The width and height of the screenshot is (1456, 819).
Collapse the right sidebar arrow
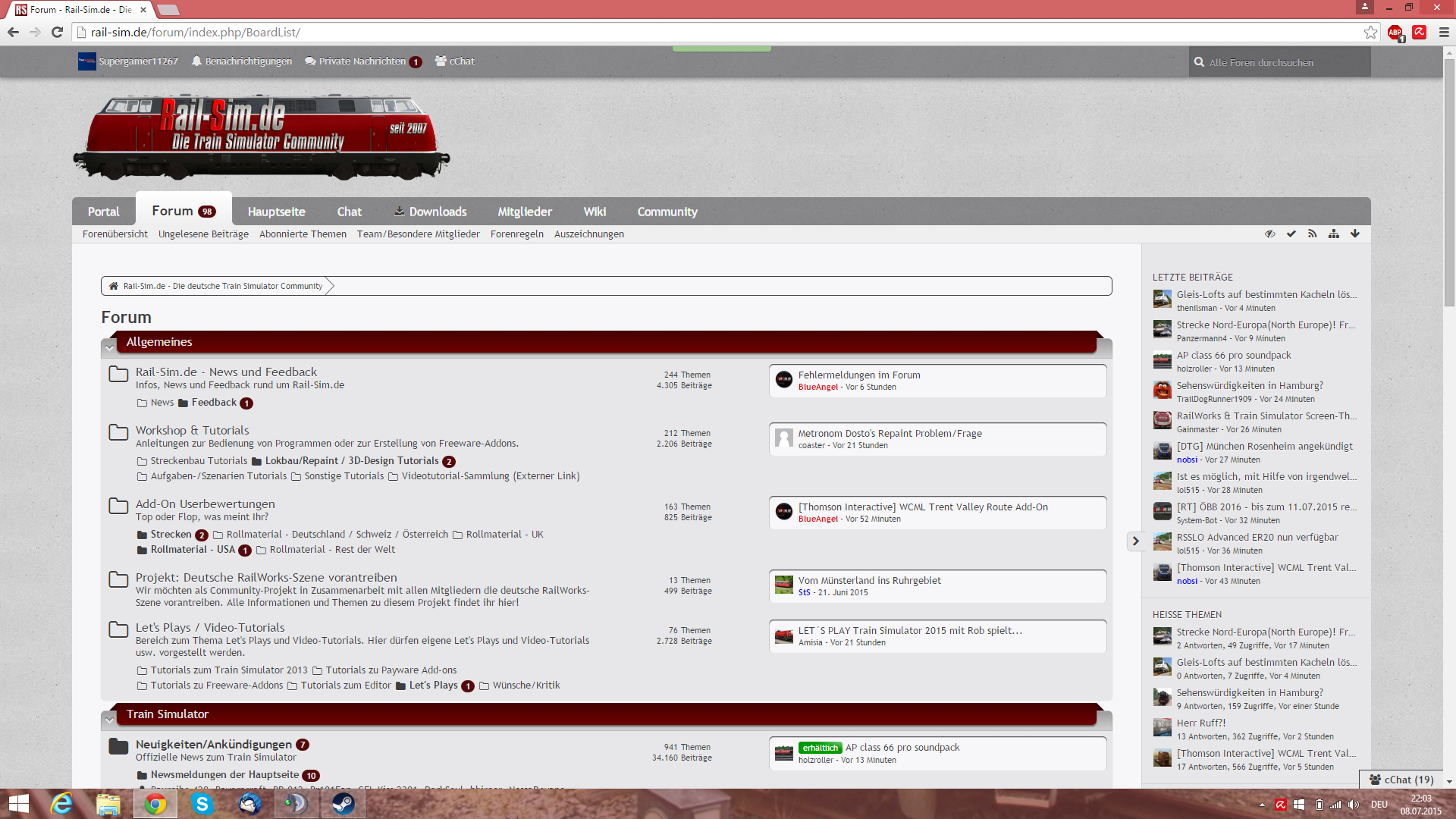[x=1135, y=541]
